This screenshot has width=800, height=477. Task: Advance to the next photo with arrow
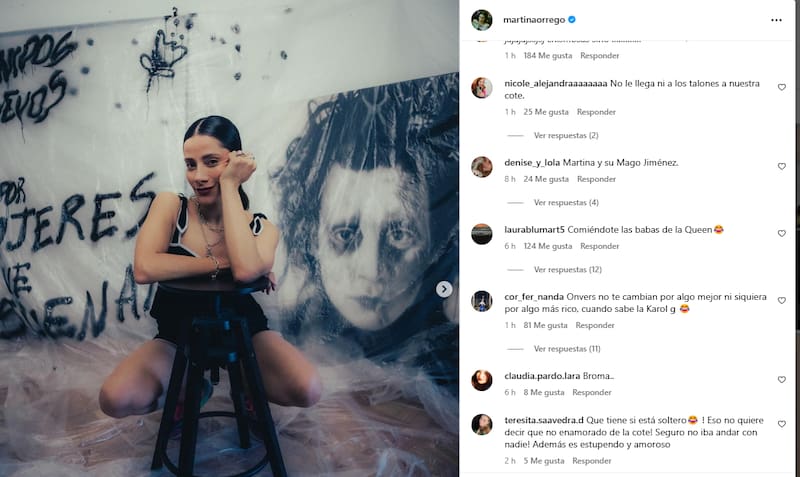coord(444,289)
